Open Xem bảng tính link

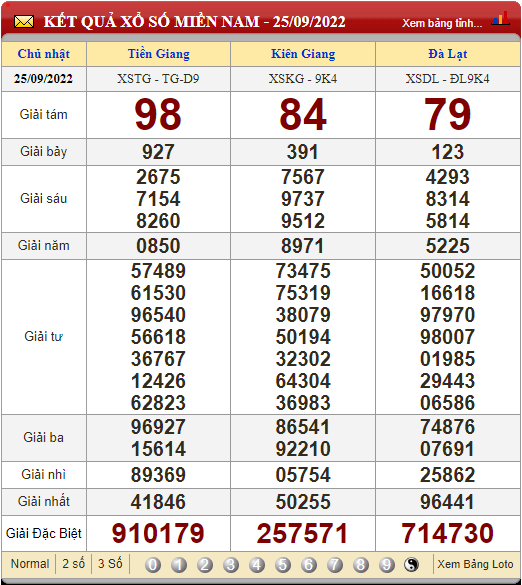click(442, 23)
